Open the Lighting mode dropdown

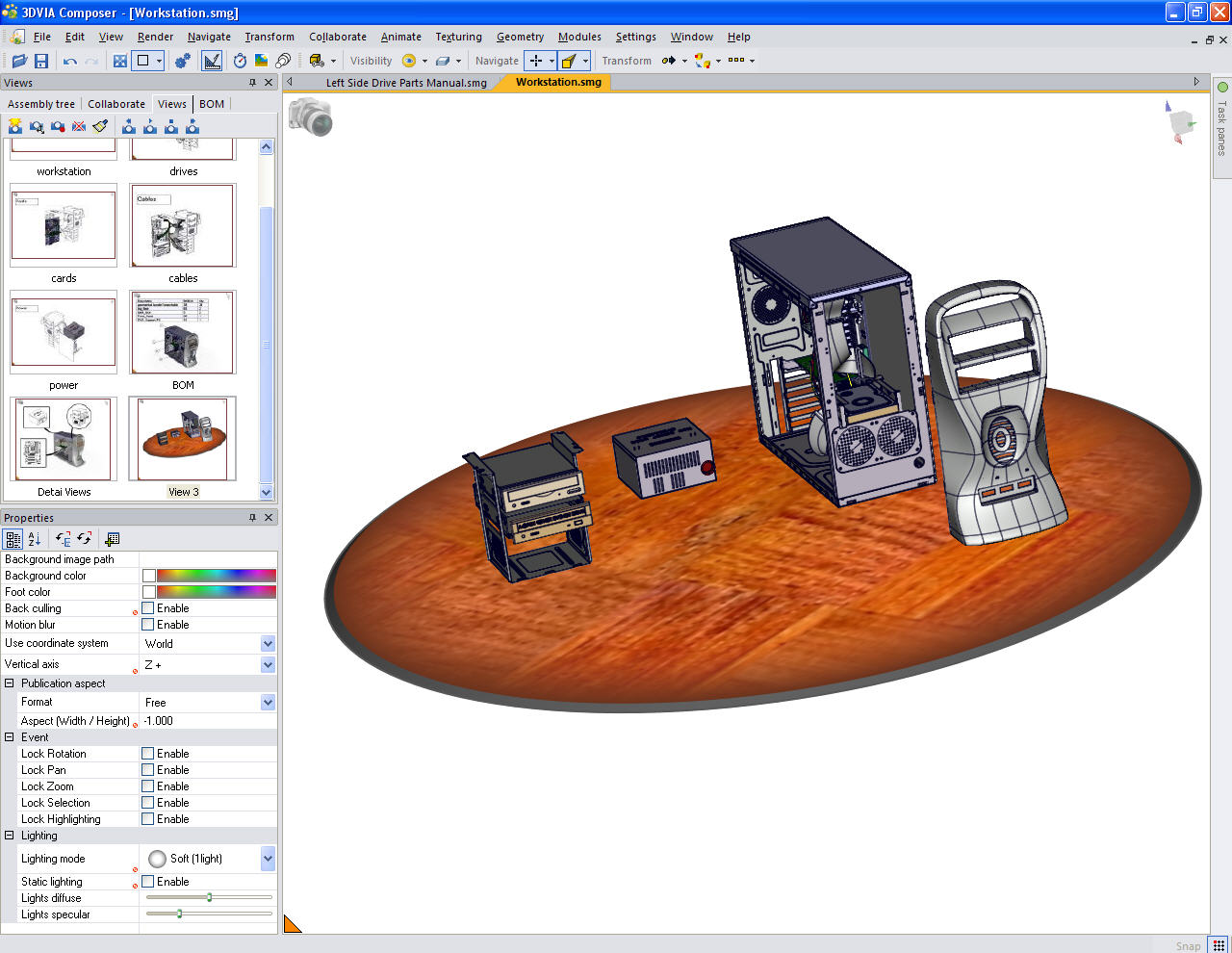[268, 859]
